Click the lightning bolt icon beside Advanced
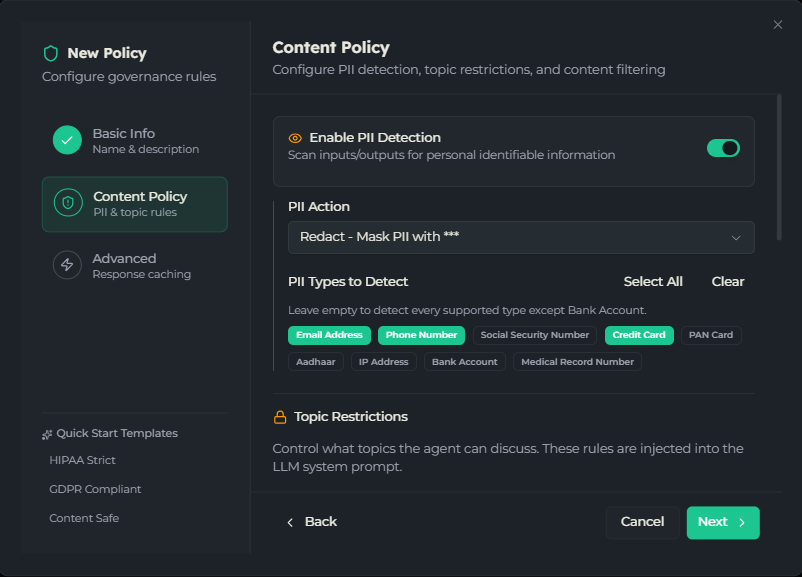 [67, 265]
